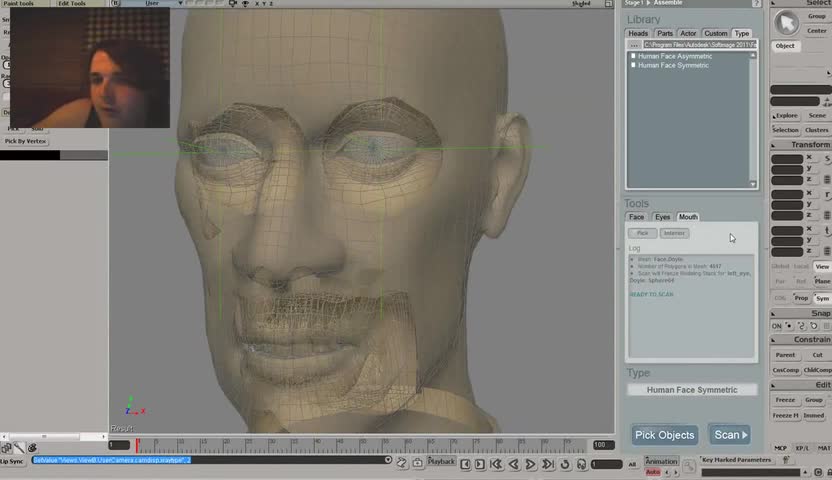Click the scale S icon in Transform
This screenshot has height=480, width=832.
[x=827, y=159]
